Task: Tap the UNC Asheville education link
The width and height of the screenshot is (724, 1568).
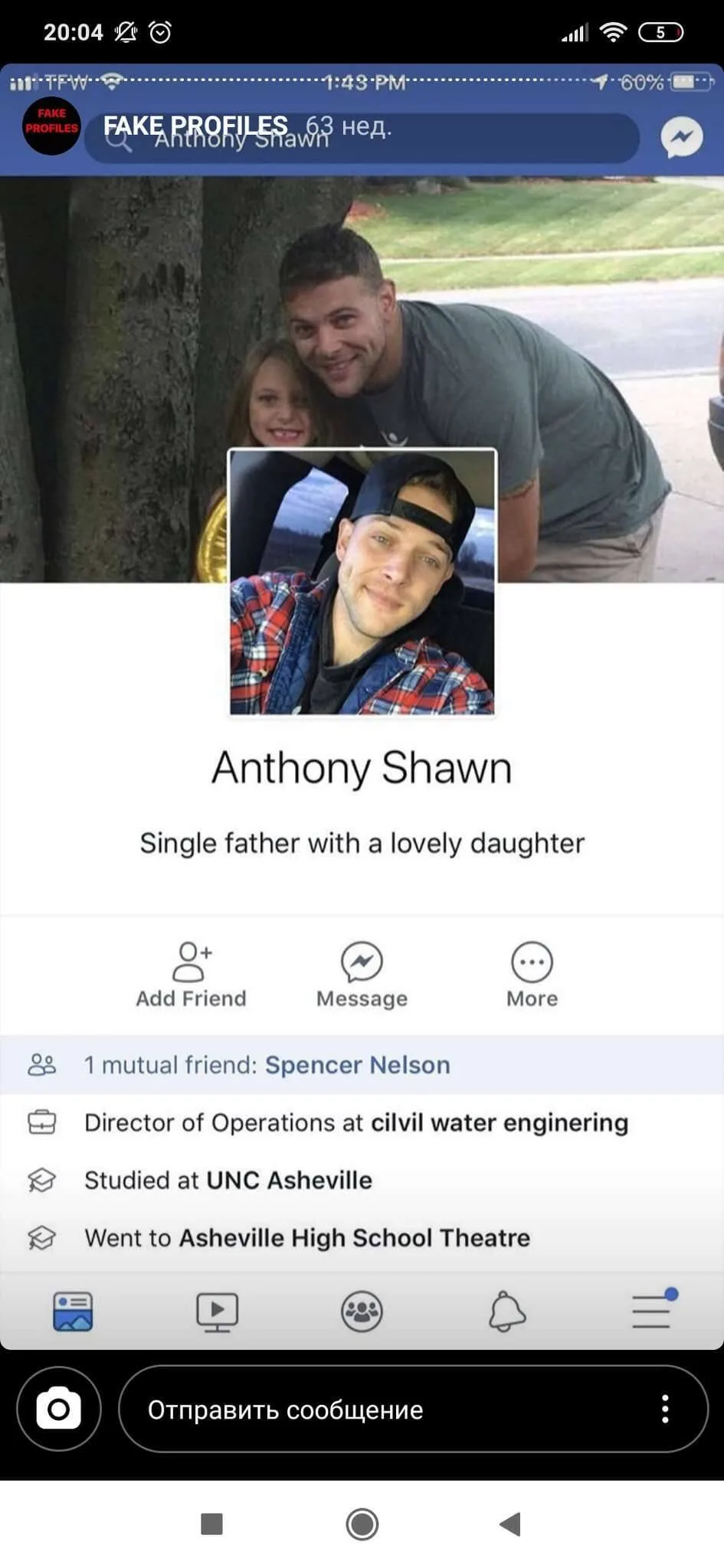Action: coord(289,1180)
